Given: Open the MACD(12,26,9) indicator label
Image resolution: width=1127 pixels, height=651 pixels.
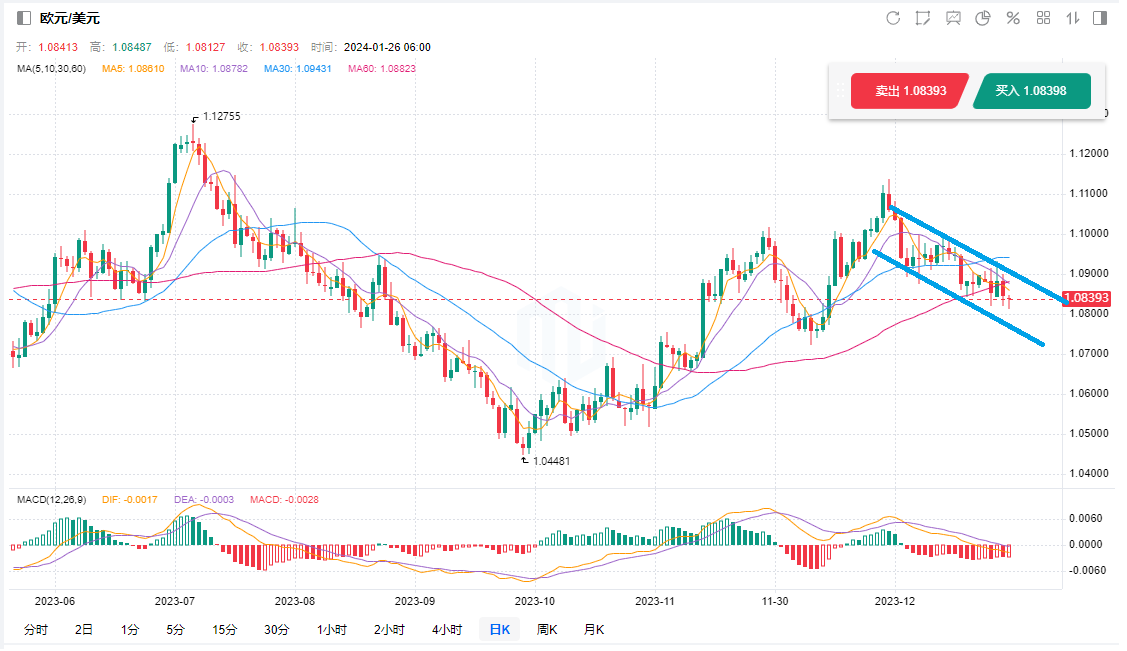Looking at the screenshot, I should [50, 499].
